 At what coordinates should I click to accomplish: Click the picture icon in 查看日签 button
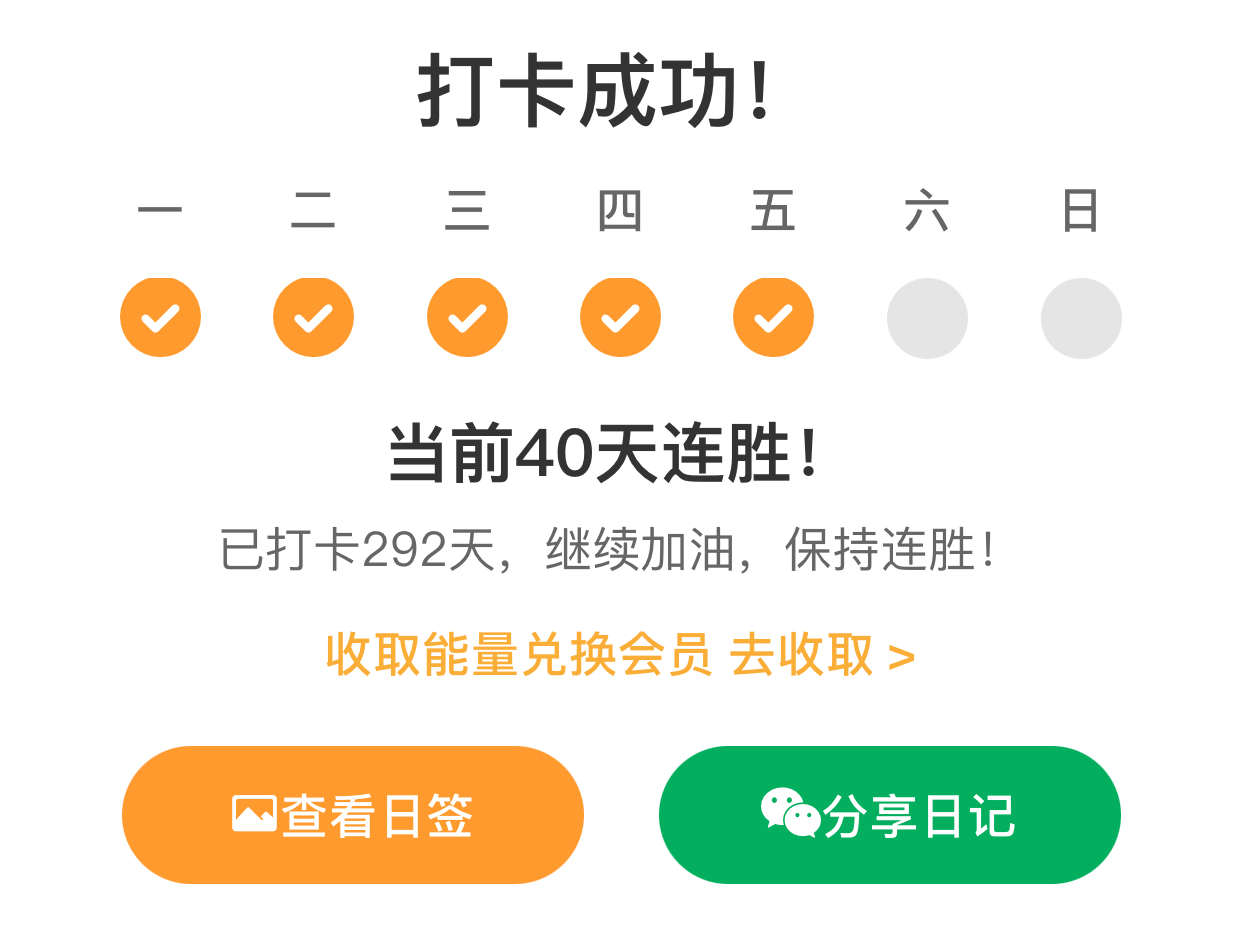(254, 814)
